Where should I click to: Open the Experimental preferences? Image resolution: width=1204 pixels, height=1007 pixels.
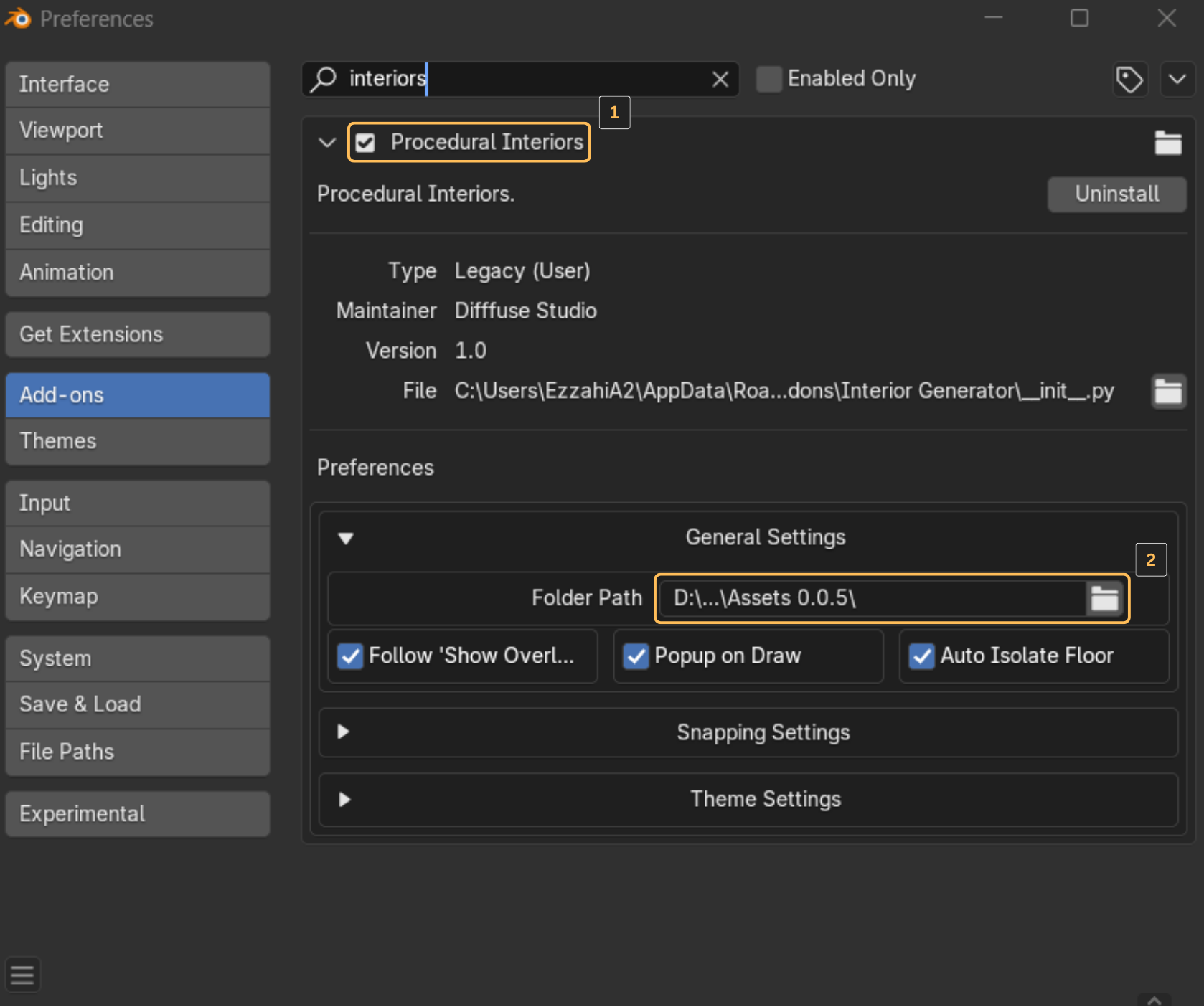coord(138,814)
